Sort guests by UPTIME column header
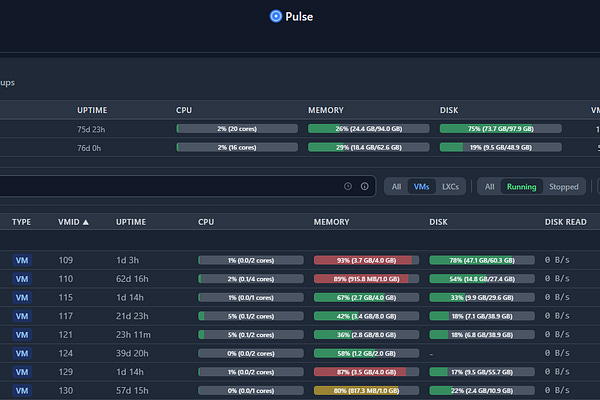The width and height of the screenshot is (600, 400). click(x=131, y=222)
